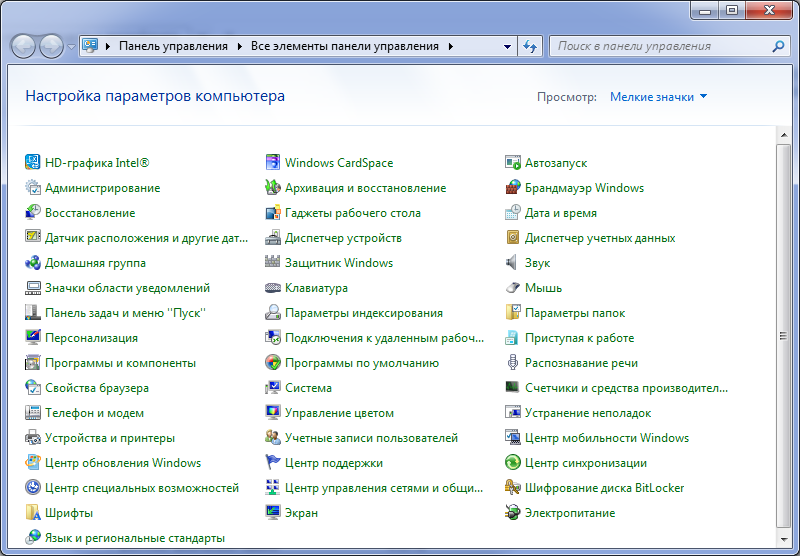This screenshot has height=556, width=800.
Task: Select Все элементы панели управления breadcrumb
Action: [x=344, y=46]
